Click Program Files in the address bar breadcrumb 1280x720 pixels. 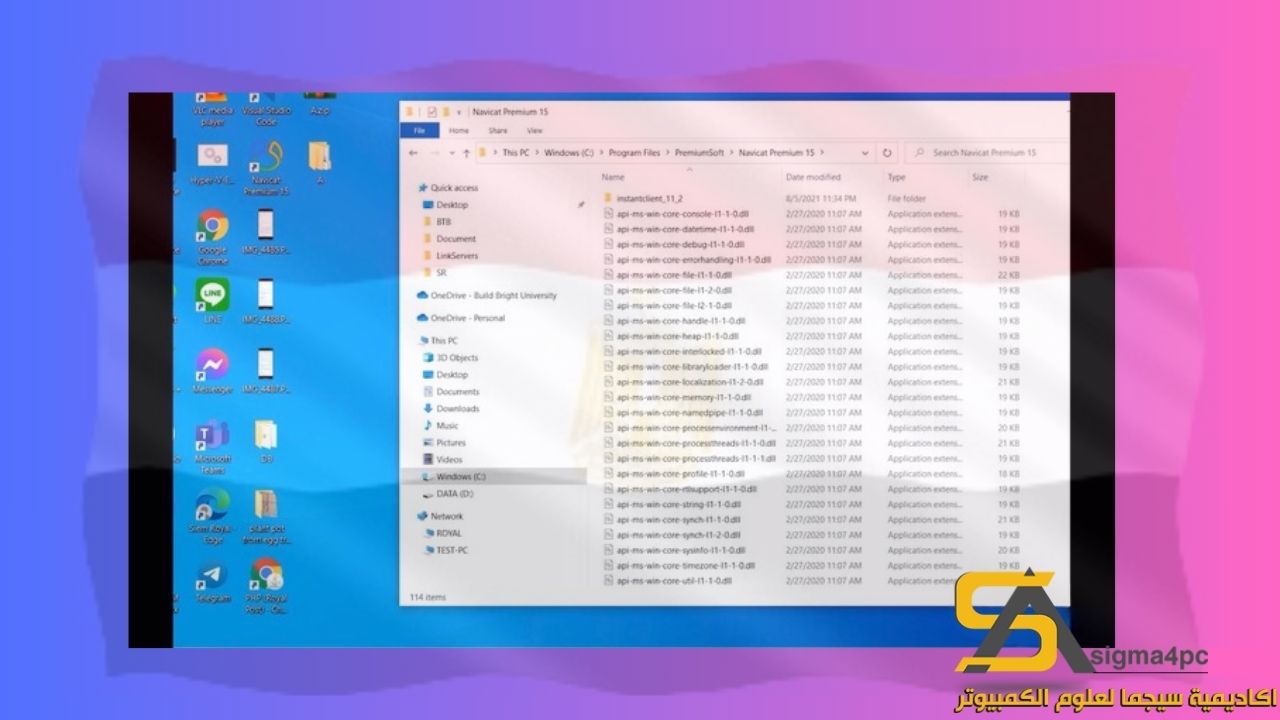[634, 153]
